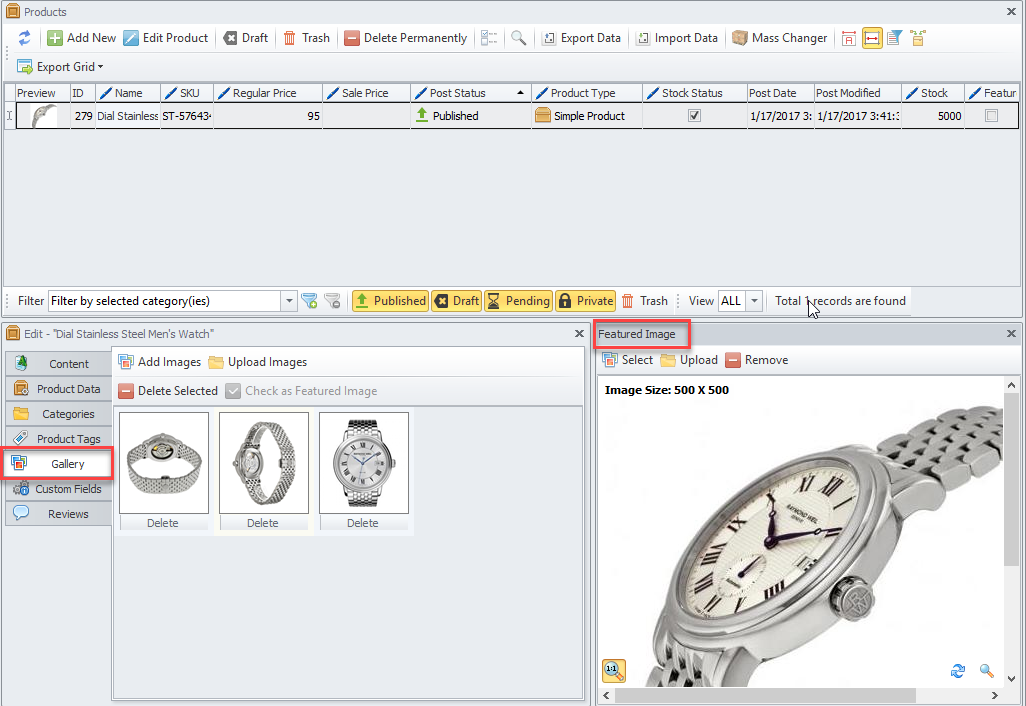1026x706 pixels.
Task: Click featured image magnifier zoom icon
Action: click(x=987, y=671)
